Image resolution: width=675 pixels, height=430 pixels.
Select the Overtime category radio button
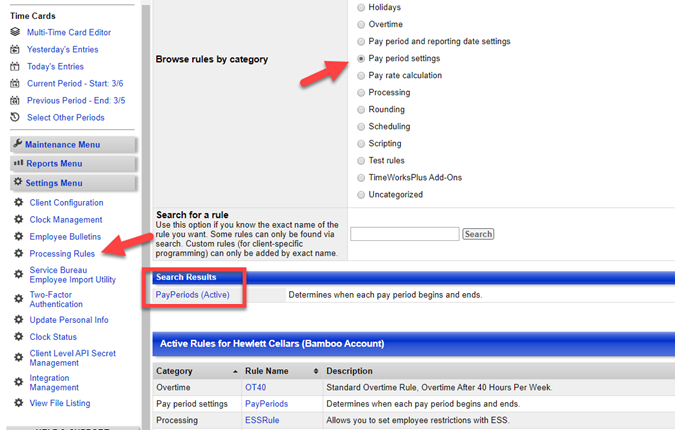tap(361, 24)
